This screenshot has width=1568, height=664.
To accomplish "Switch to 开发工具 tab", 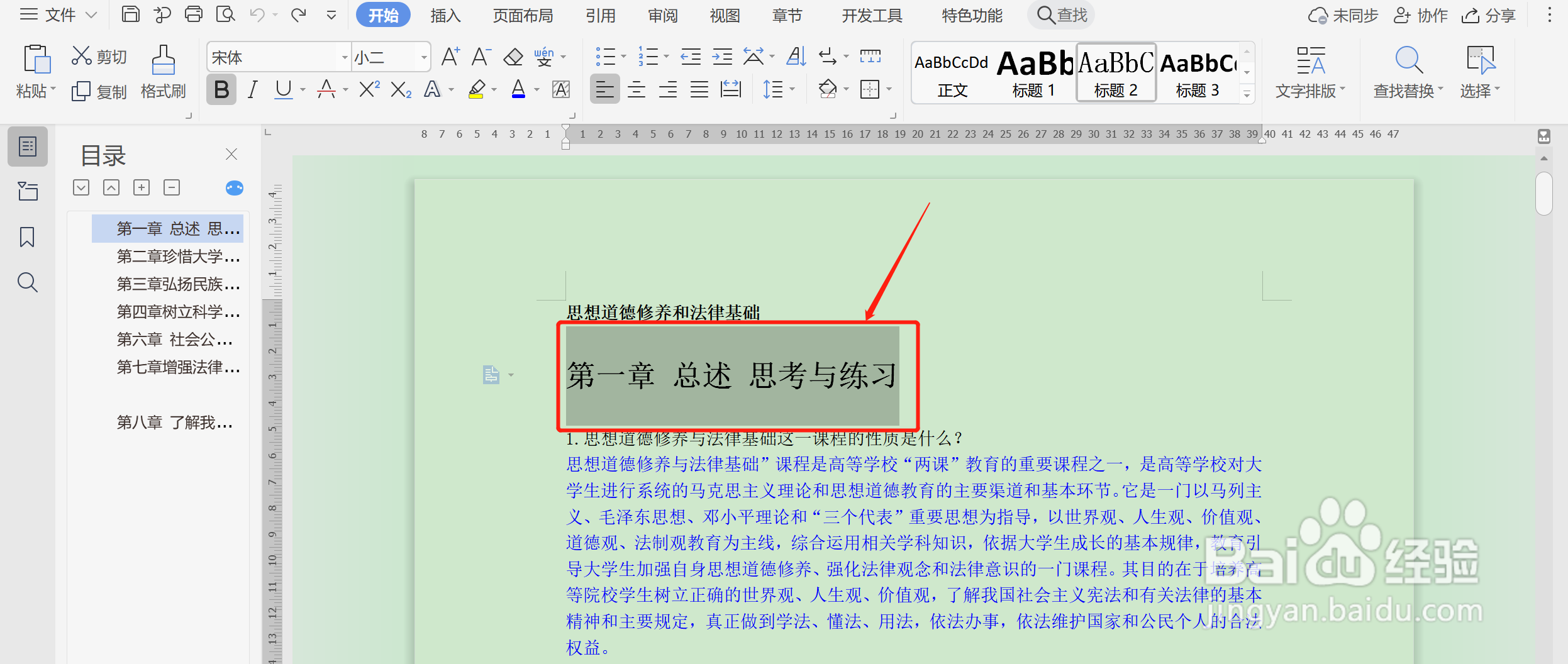I will click(872, 15).
